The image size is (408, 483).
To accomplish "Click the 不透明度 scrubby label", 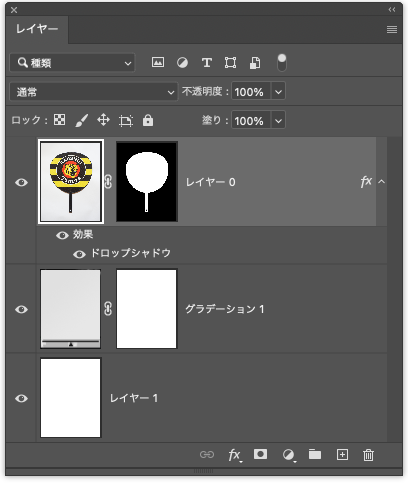I will (x=202, y=91).
